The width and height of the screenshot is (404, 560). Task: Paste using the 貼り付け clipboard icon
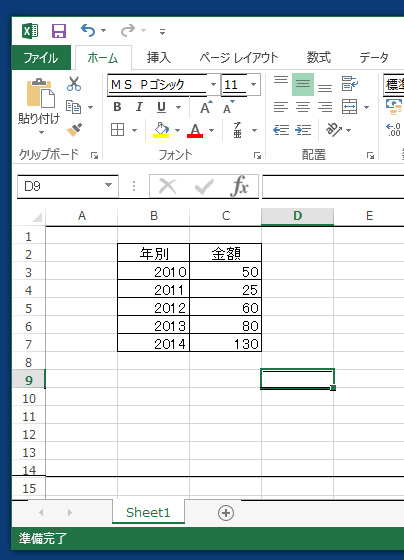click(x=40, y=93)
